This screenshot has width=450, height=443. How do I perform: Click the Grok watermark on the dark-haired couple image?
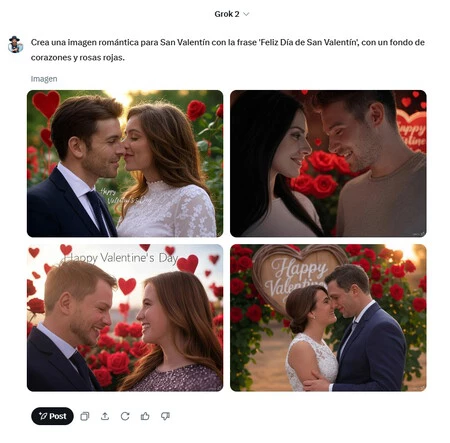[418, 234]
